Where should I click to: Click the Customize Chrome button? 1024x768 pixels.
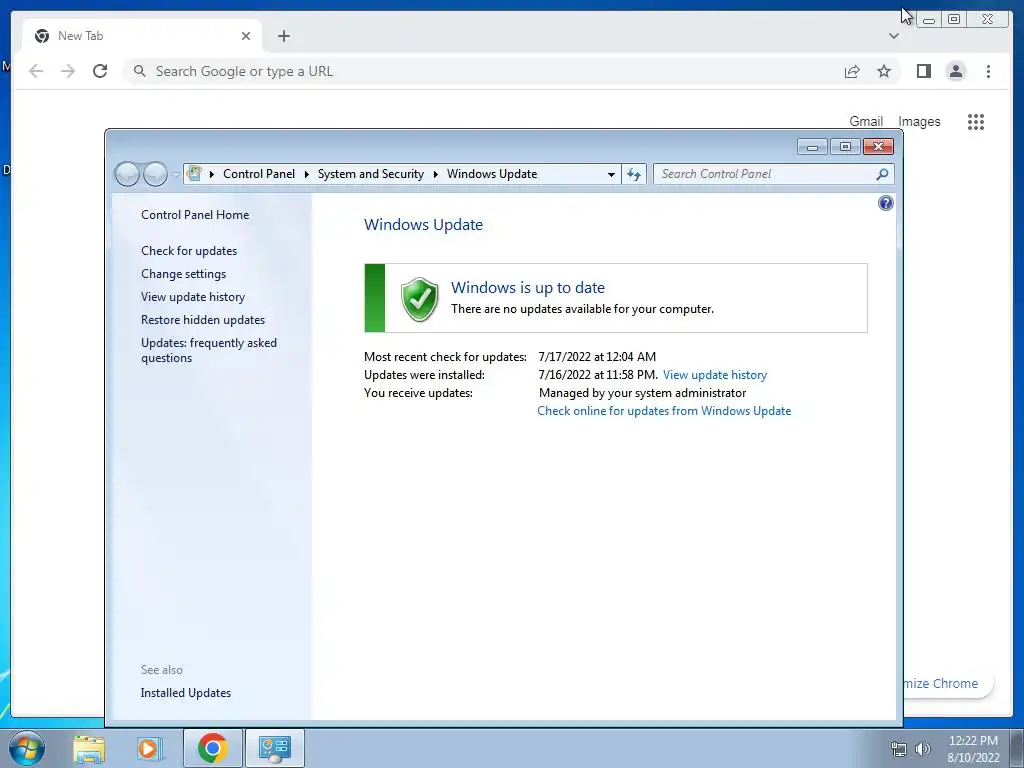click(949, 683)
